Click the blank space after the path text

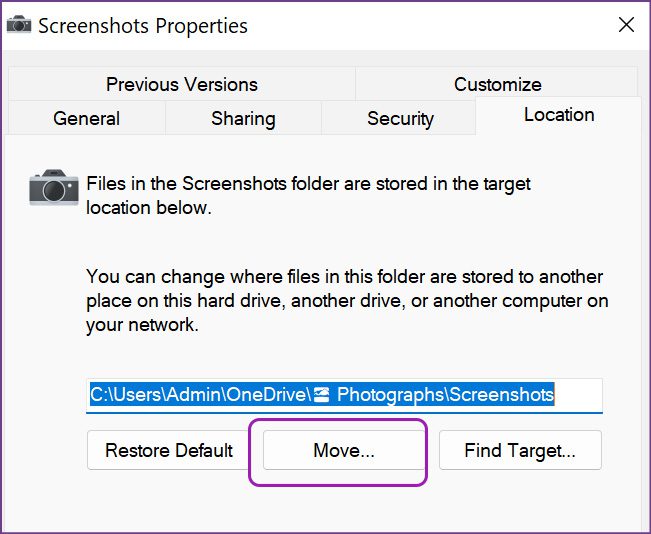point(580,394)
